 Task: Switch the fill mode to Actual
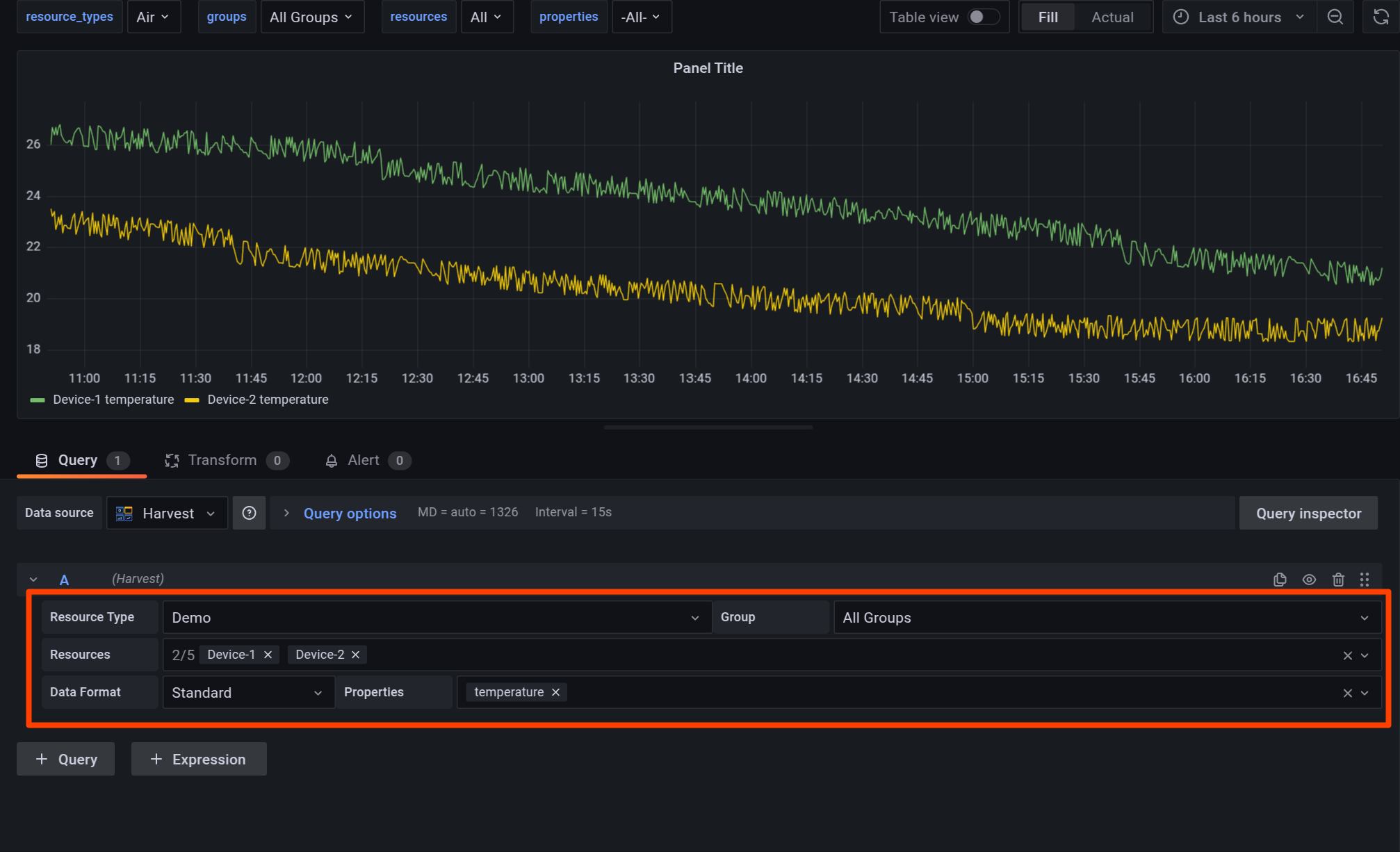click(1112, 16)
